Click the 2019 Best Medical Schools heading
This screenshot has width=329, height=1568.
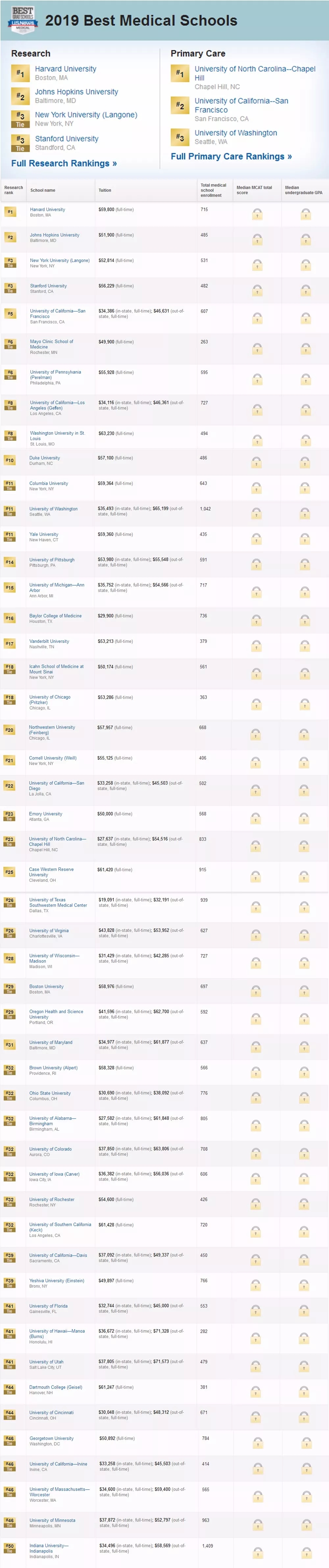[141, 20]
